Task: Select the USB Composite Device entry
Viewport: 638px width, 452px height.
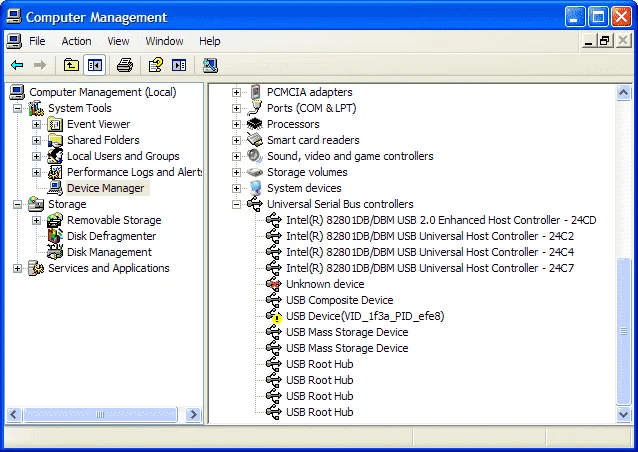Action: point(340,300)
